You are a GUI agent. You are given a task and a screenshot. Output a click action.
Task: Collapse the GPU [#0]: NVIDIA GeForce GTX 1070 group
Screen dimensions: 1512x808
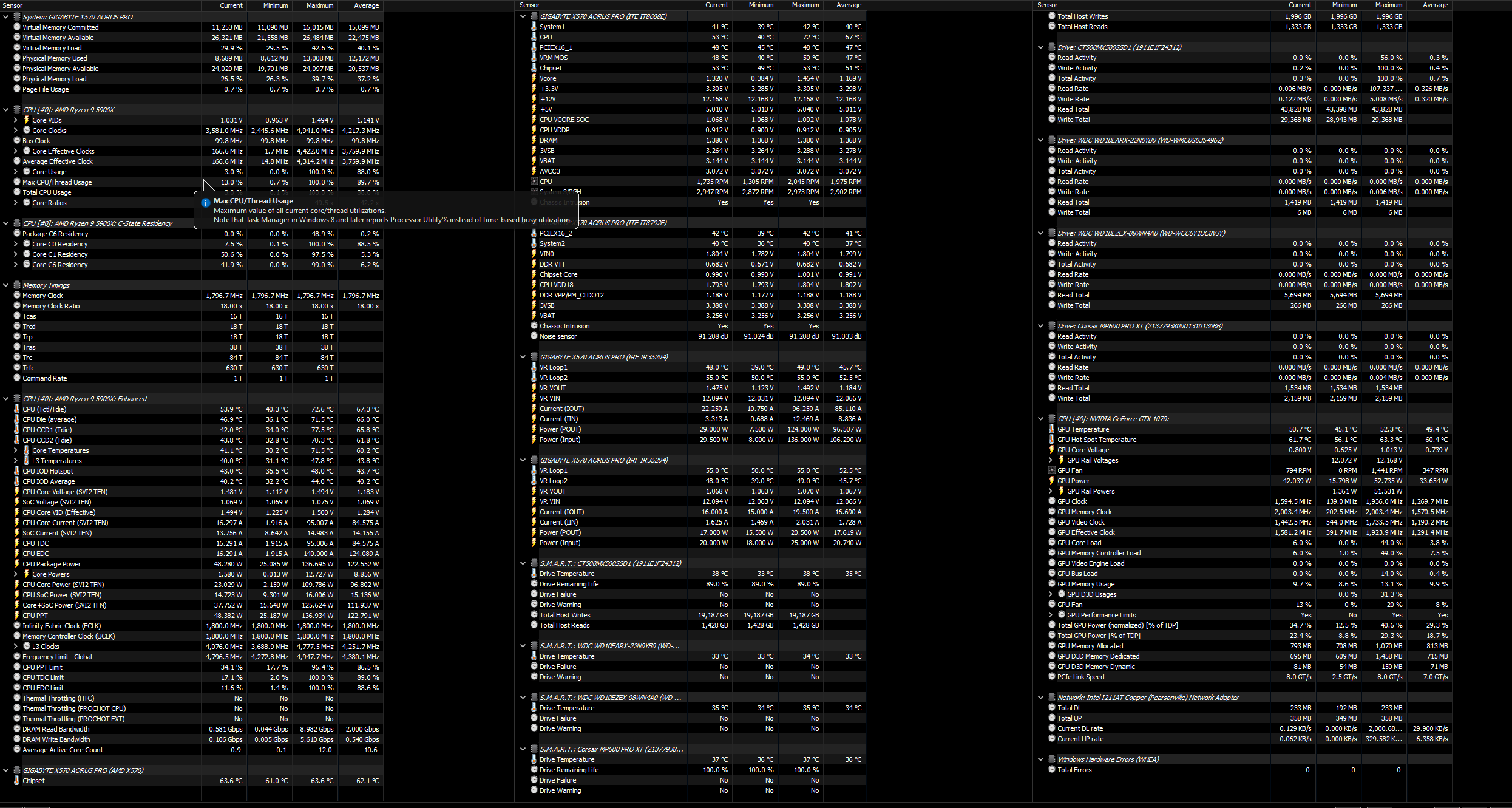[1041, 419]
